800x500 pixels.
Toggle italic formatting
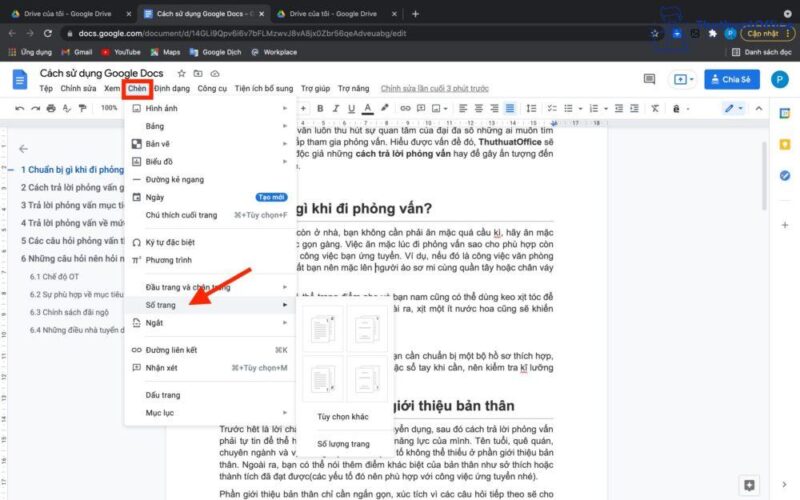click(x=336, y=108)
